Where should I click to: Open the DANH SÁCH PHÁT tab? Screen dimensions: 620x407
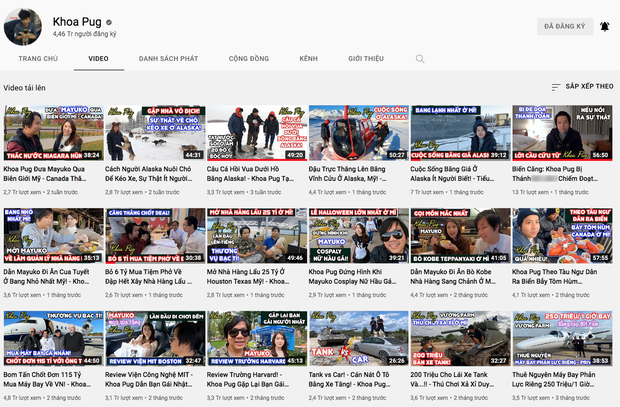tap(168, 59)
